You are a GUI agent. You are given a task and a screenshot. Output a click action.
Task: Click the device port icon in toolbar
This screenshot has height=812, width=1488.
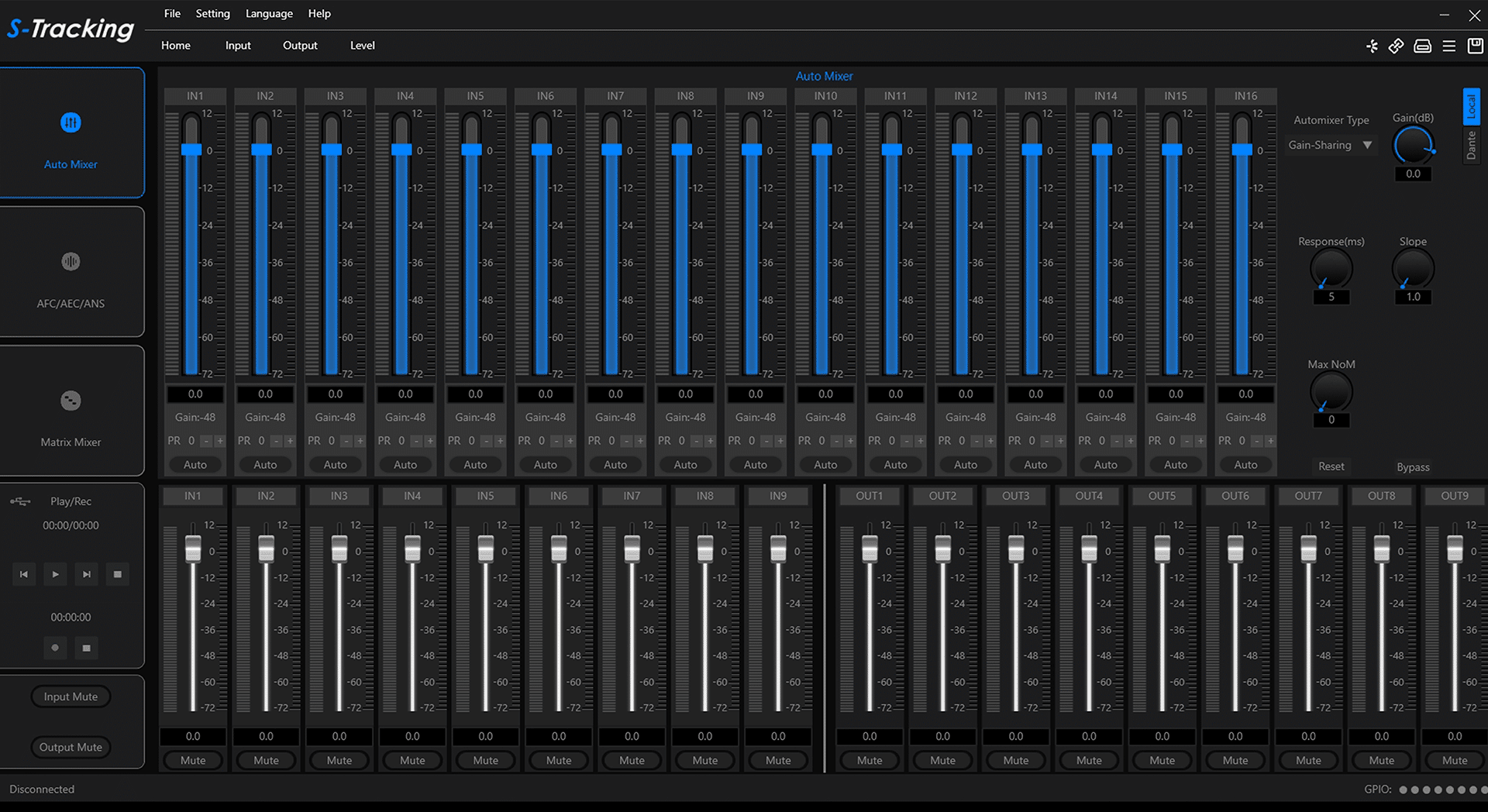pos(1422,46)
